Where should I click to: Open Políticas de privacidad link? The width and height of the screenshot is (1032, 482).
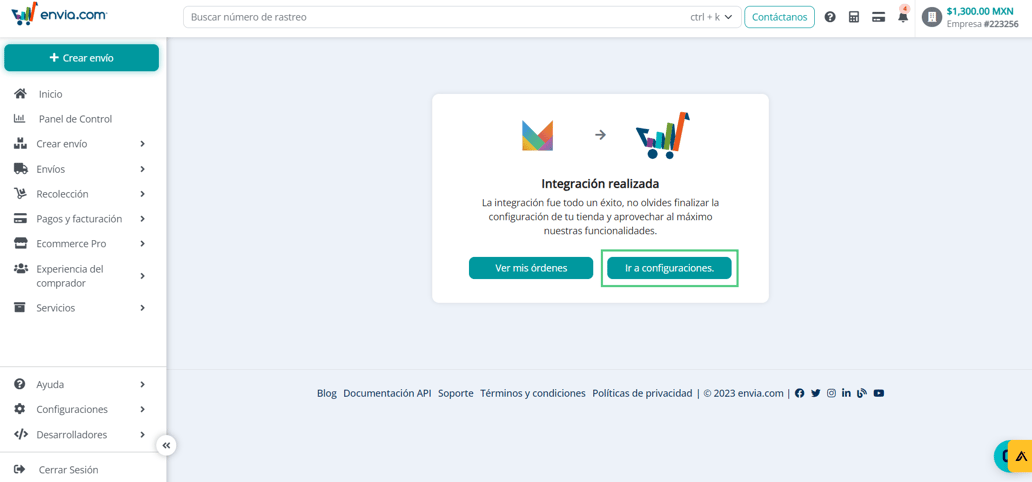tap(642, 393)
